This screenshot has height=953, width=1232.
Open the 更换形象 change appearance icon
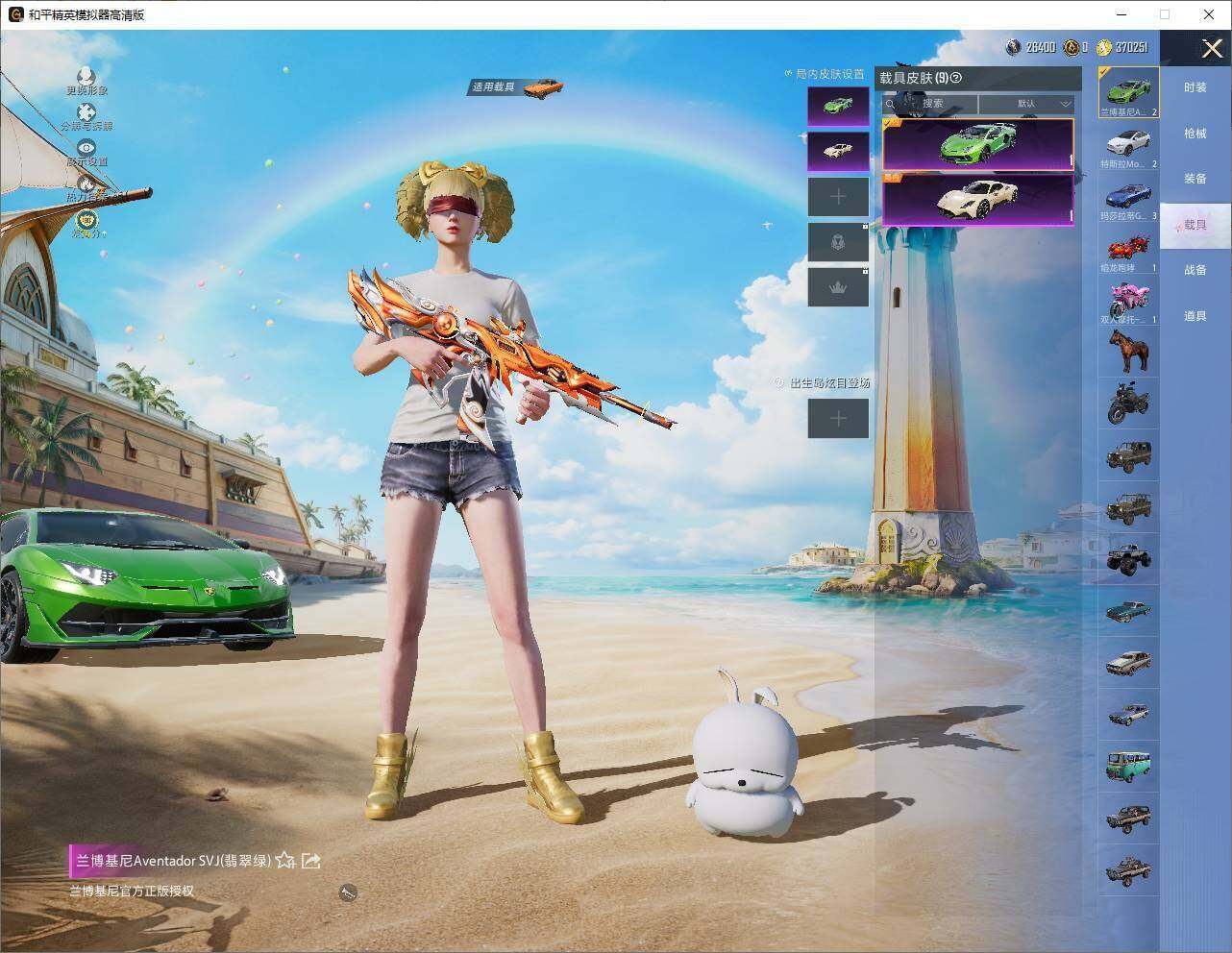coord(86,76)
